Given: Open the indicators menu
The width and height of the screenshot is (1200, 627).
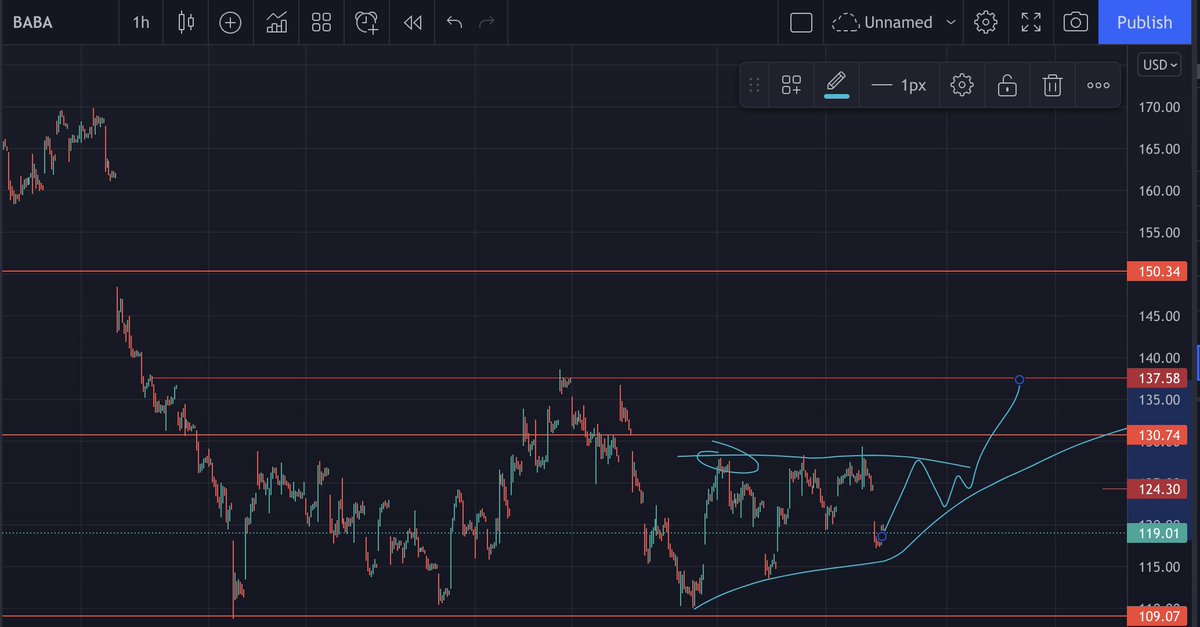Looking at the screenshot, I should point(277,22).
